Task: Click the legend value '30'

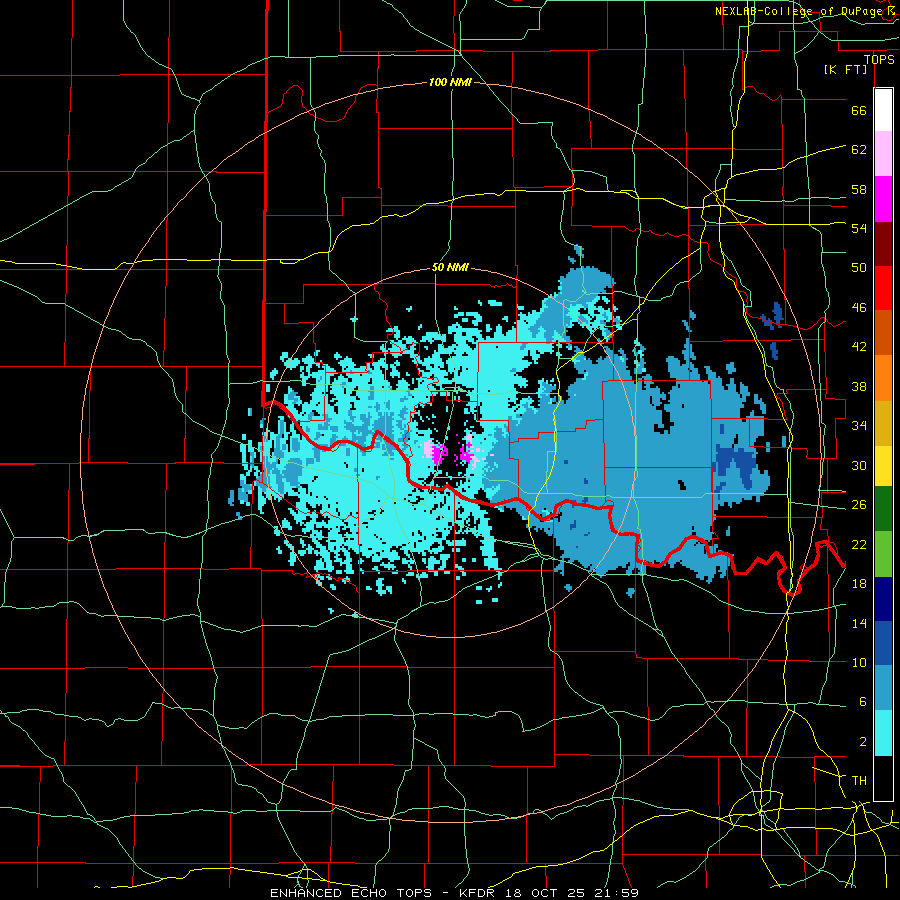Action: point(859,465)
